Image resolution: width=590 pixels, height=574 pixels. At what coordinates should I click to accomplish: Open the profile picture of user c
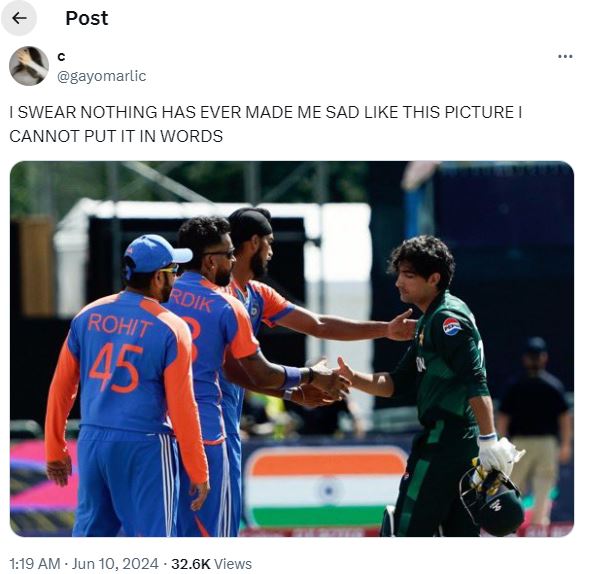point(29,66)
